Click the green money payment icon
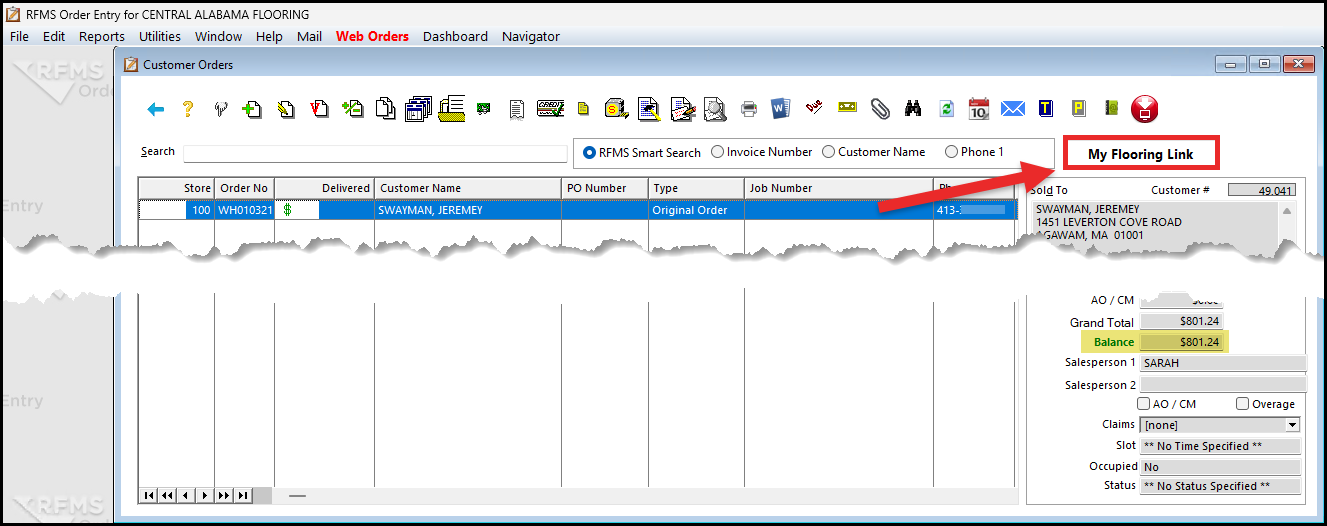The height and width of the screenshot is (526, 1327). click(483, 109)
